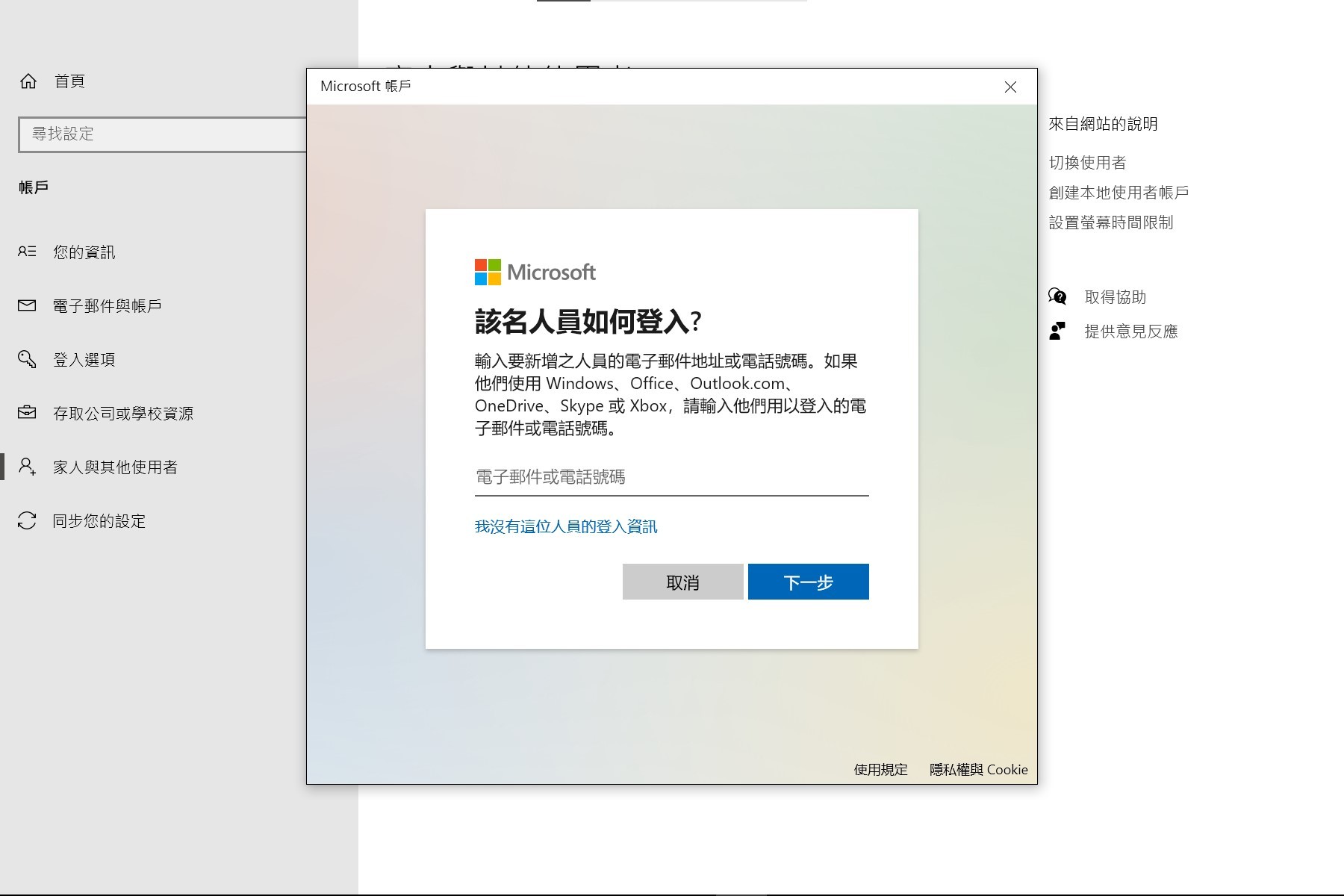
Task: Open 您的資訊 settings page
Action: [84, 252]
